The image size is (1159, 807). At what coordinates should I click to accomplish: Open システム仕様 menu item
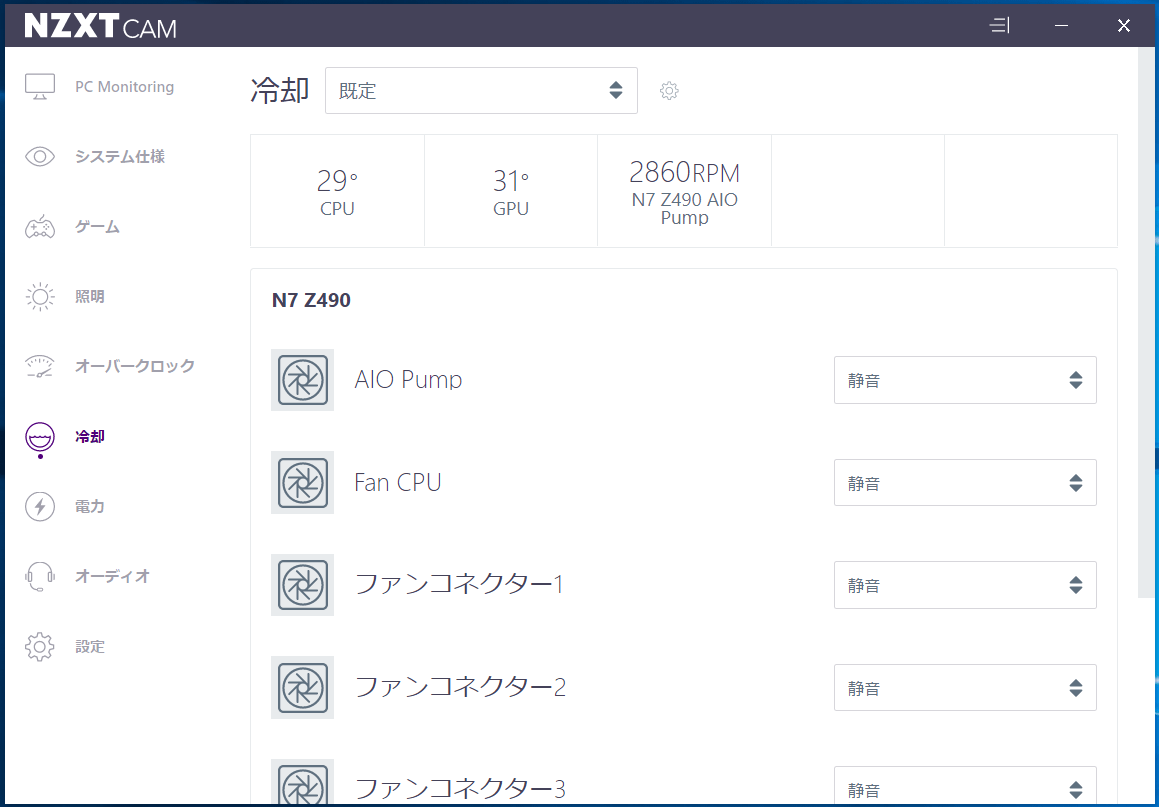coord(120,157)
